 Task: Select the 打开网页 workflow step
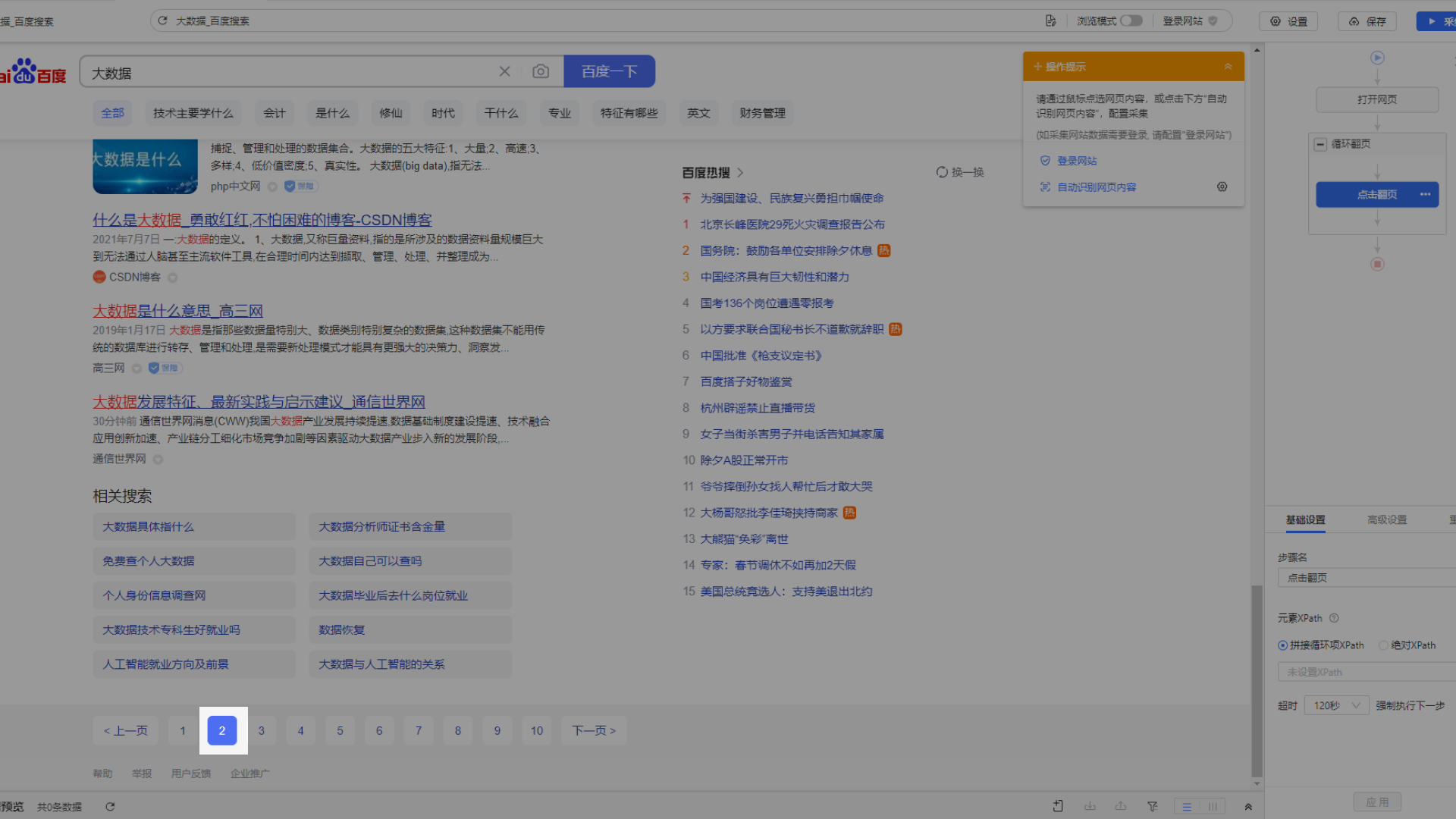(x=1377, y=99)
